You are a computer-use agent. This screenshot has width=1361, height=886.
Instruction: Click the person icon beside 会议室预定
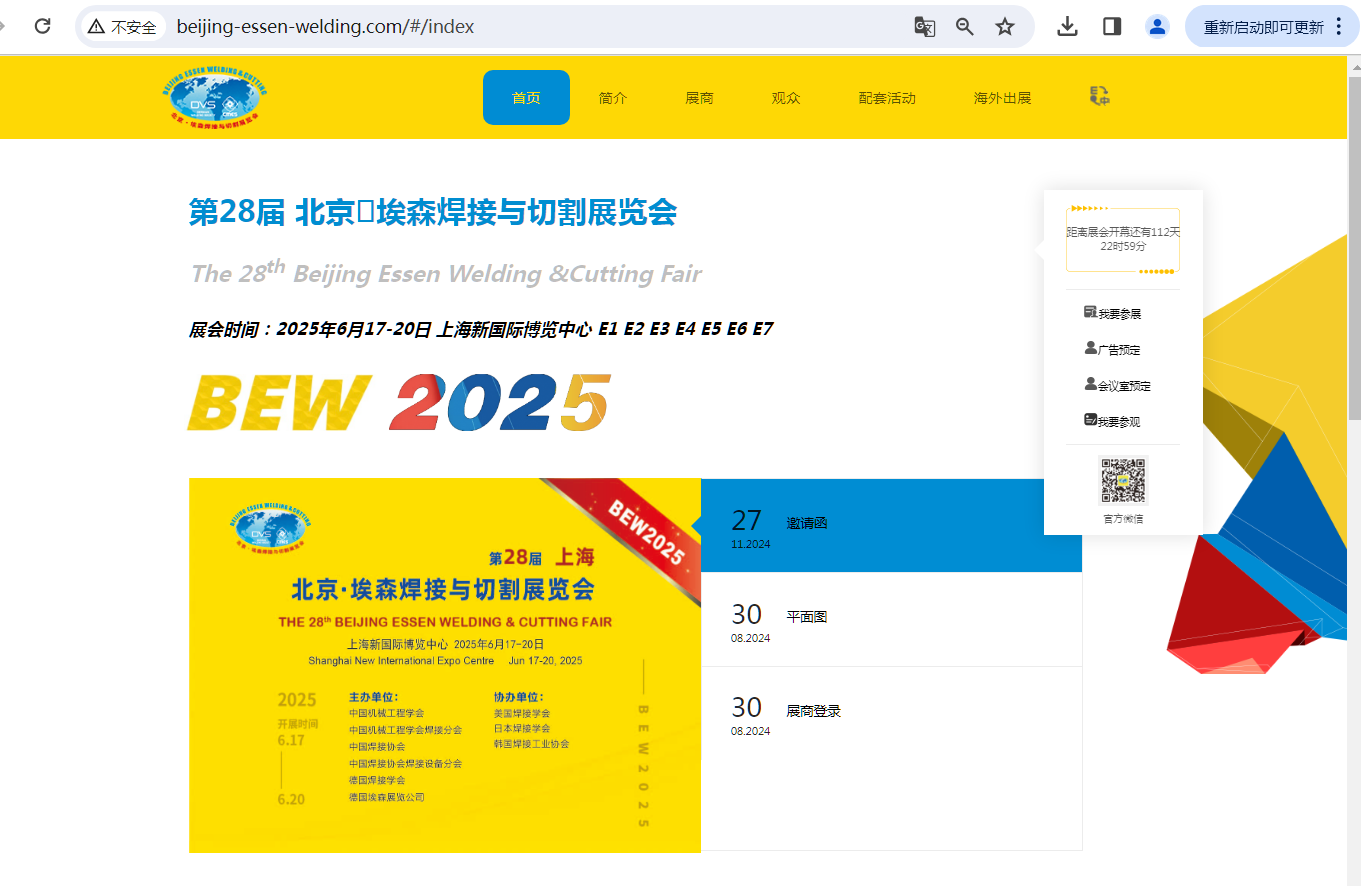pyautogui.click(x=1090, y=384)
